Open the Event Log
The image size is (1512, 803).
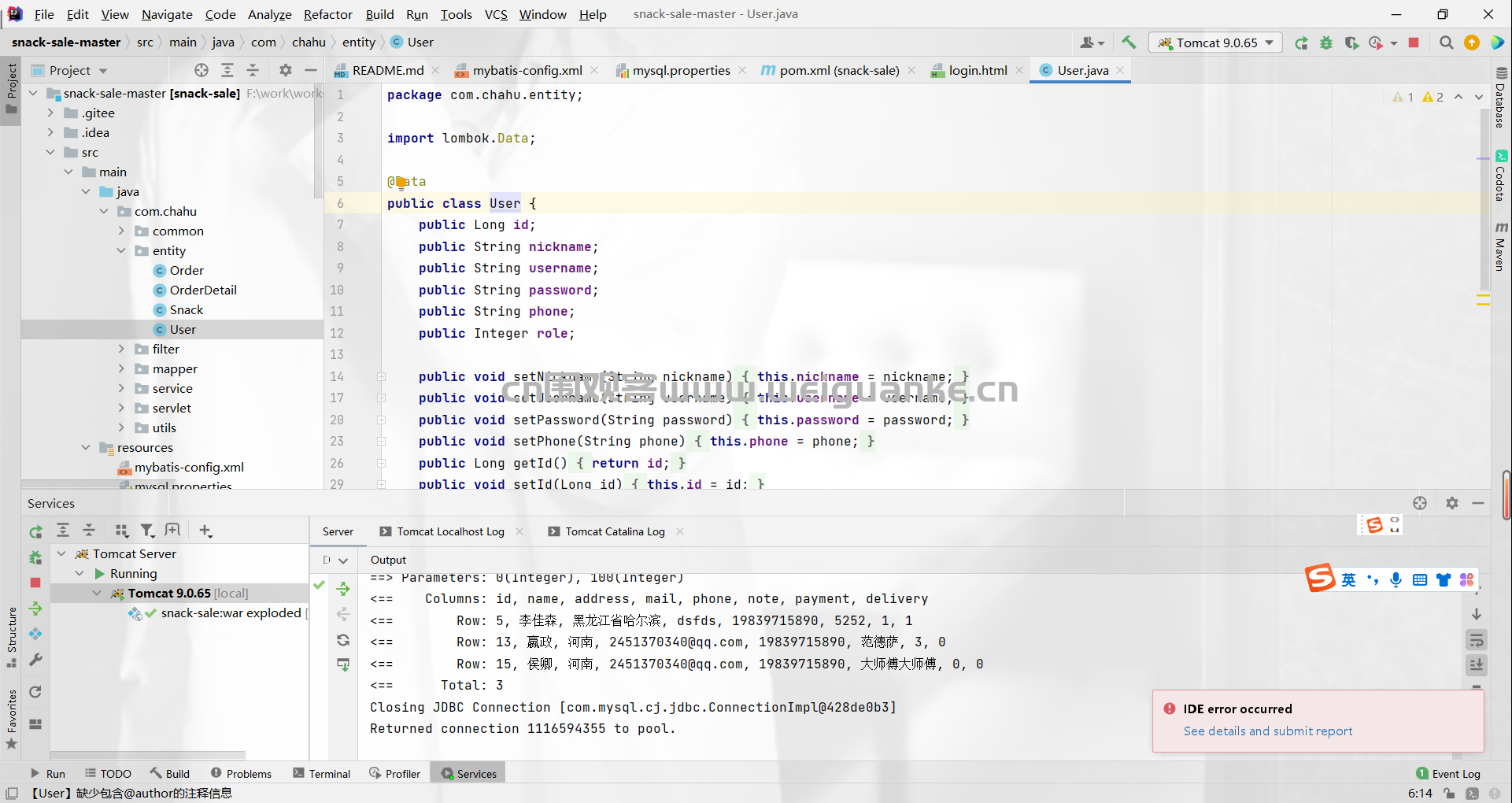(1448, 774)
